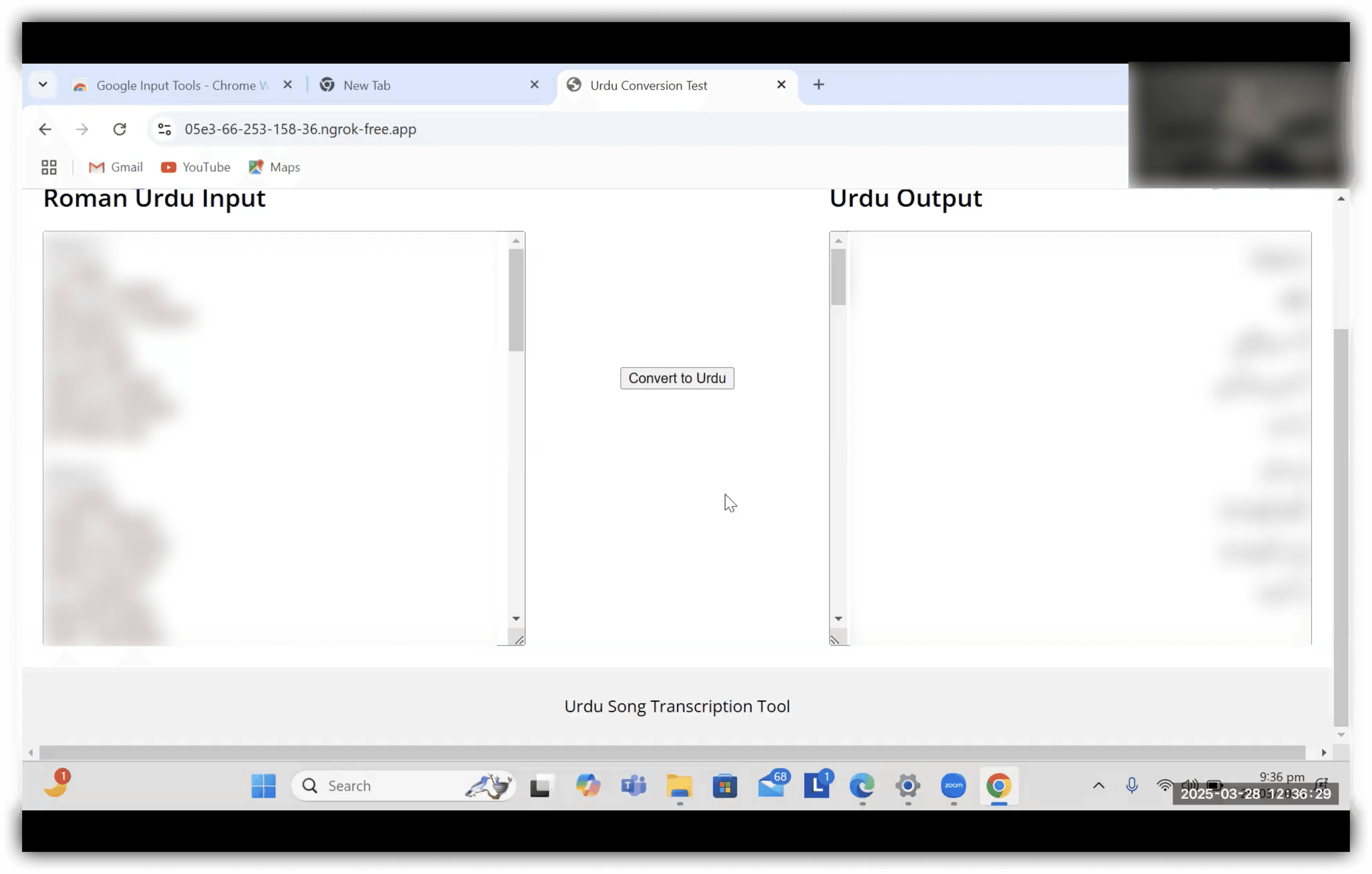Open the YouTube bookmark
Viewport: 1372px width, 874px height.
195,167
